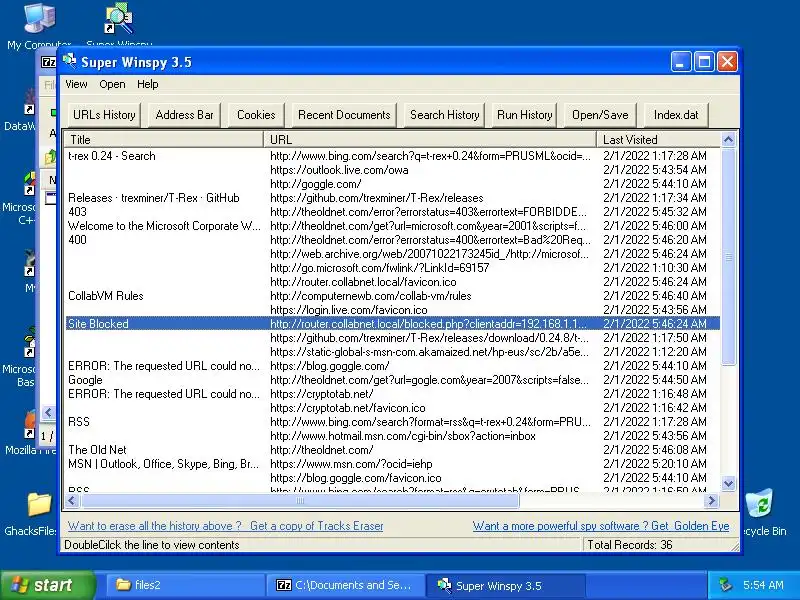
Task: Select the web.archive.org URL row
Action: [392, 254]
